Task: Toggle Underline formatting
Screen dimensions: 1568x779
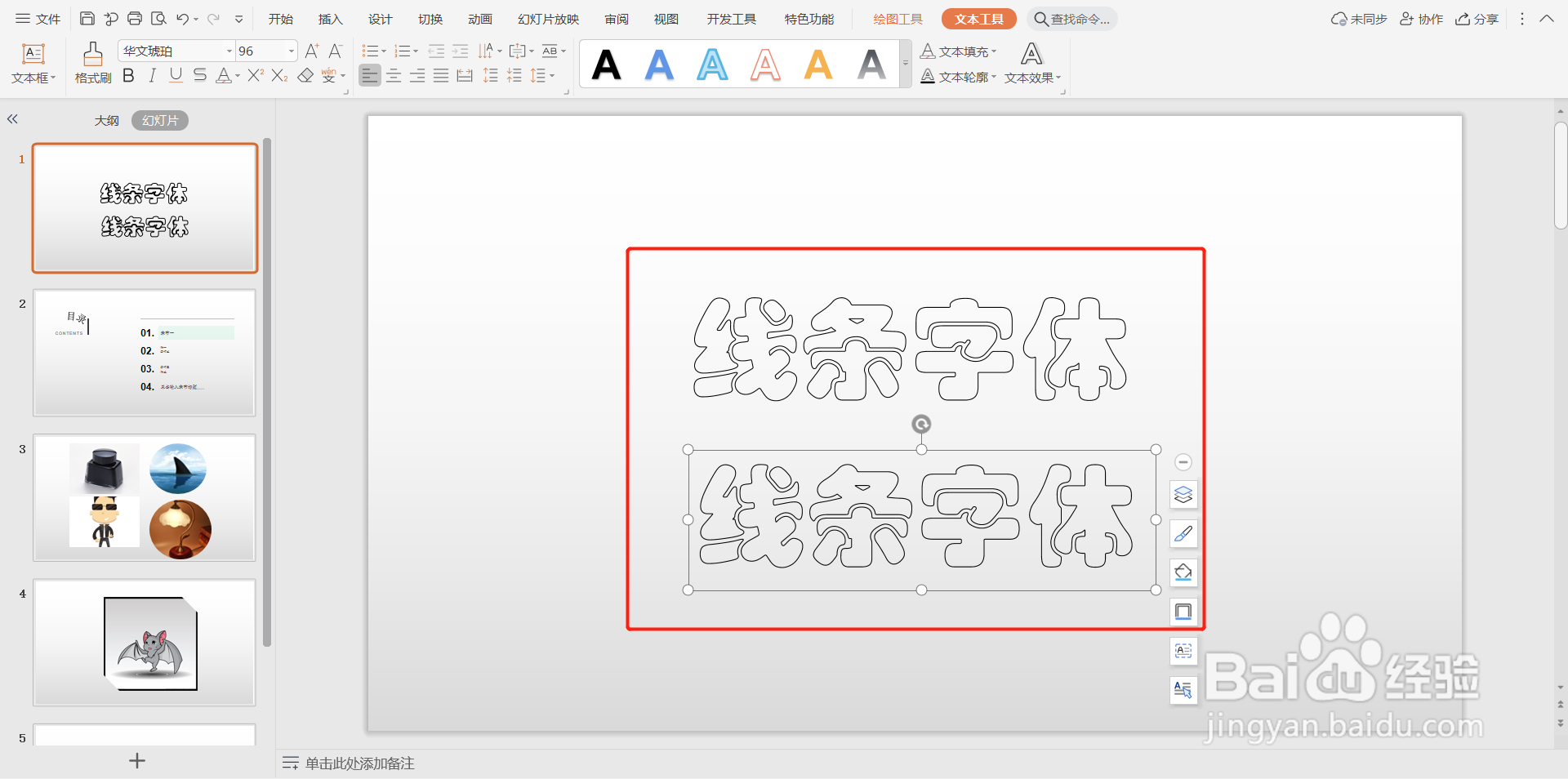Action: [x=176, y=76]
